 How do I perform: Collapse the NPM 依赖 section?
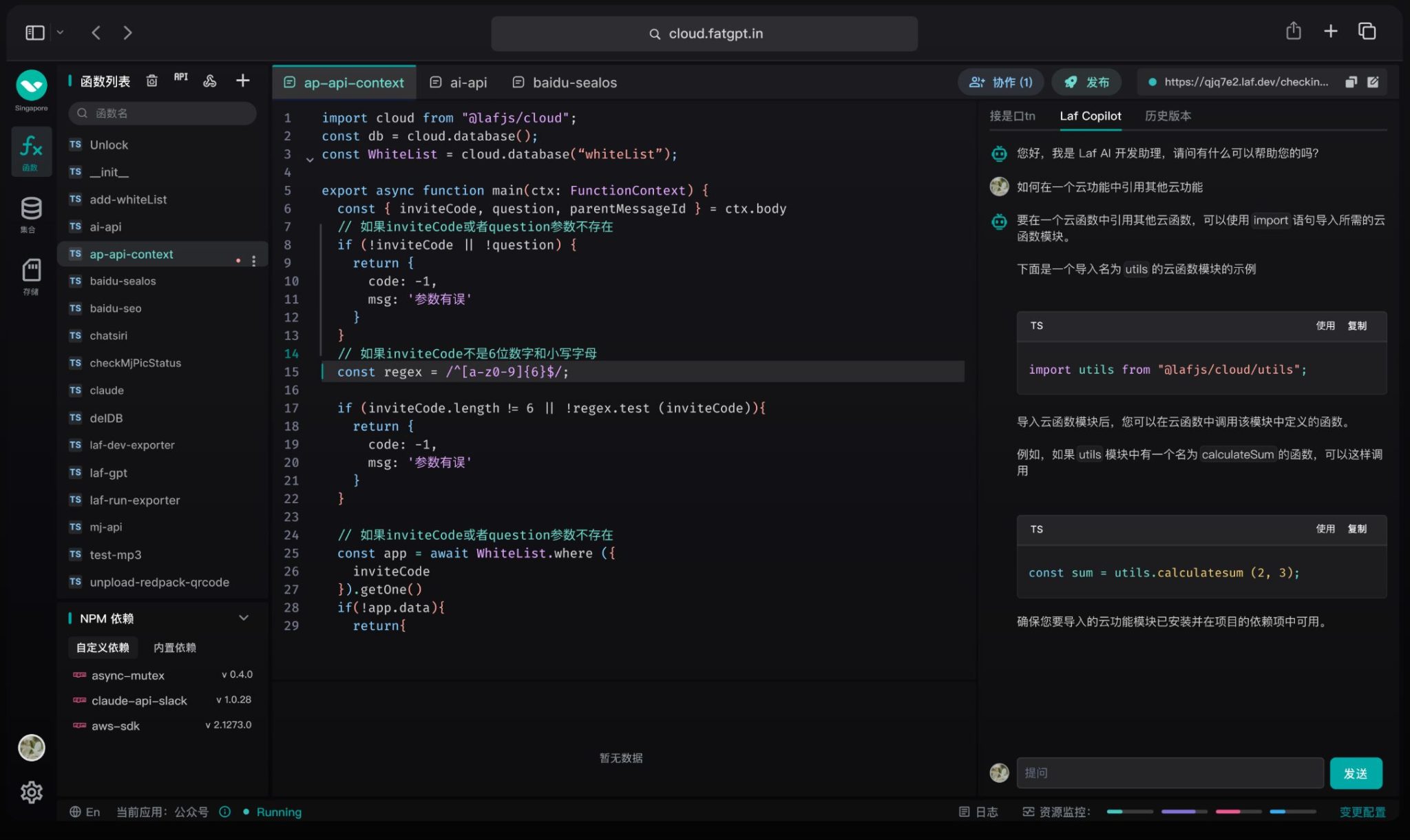click(x=244, y=618)
